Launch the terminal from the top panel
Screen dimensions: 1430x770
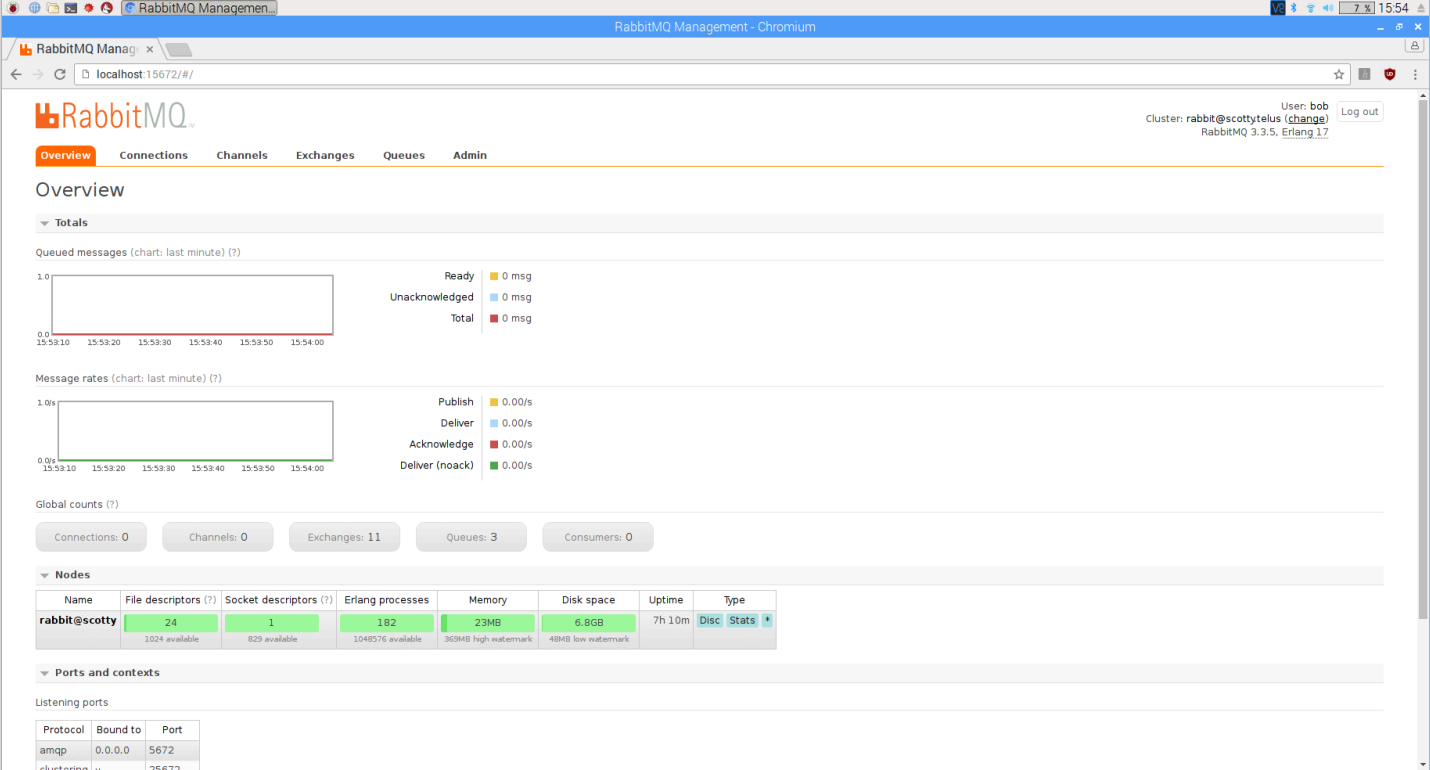click(71, 8)
